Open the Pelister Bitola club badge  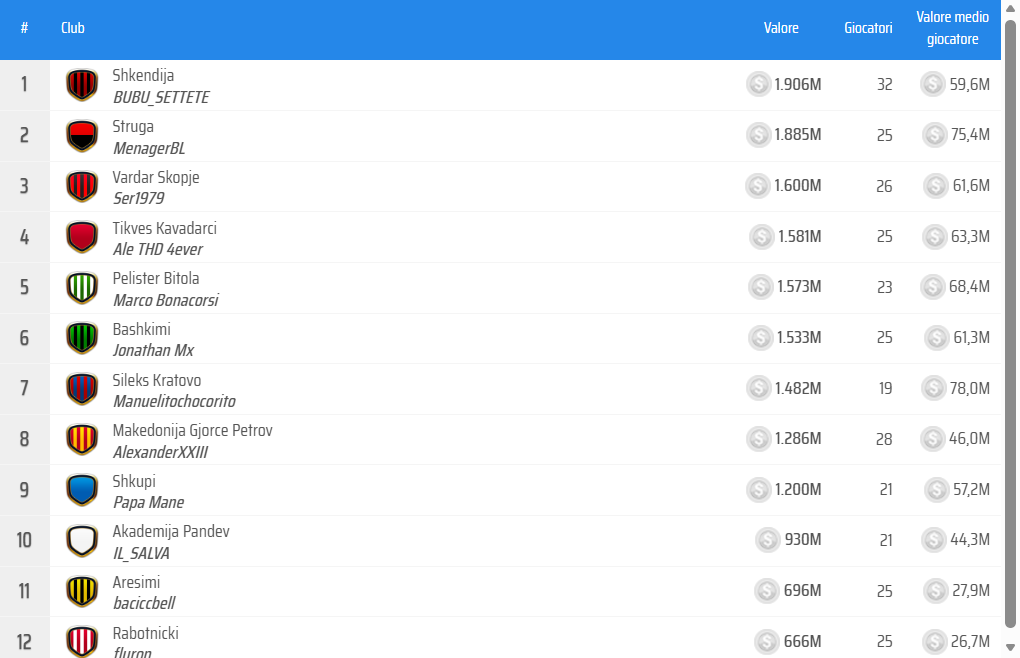pos(81,287)
